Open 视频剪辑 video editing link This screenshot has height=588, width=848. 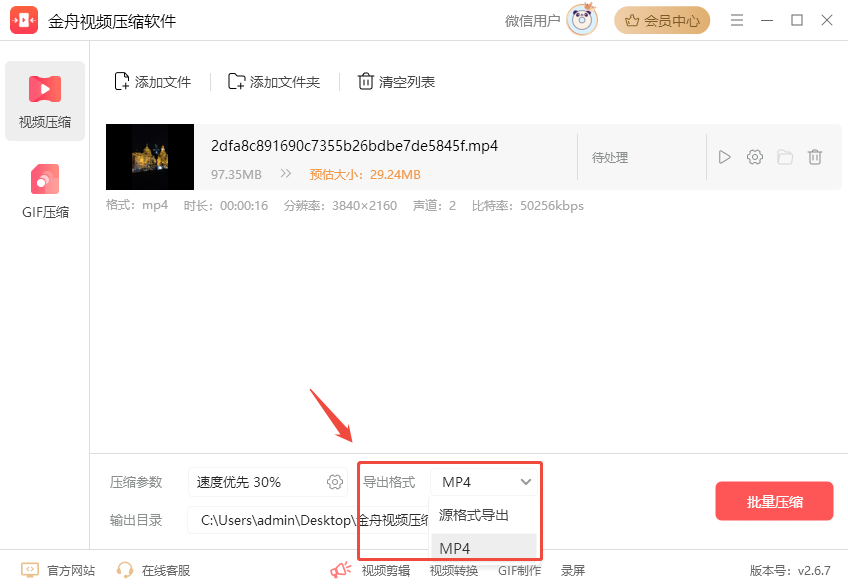point(386,571)
